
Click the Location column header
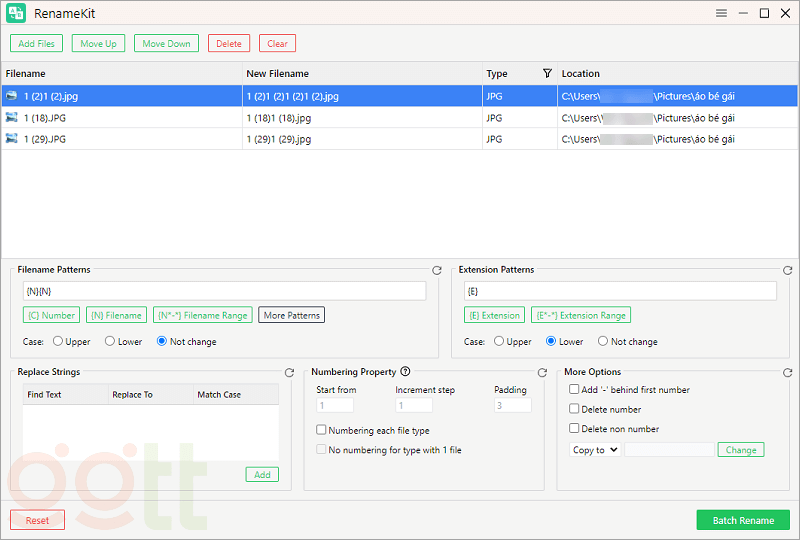tap(580, 73)
